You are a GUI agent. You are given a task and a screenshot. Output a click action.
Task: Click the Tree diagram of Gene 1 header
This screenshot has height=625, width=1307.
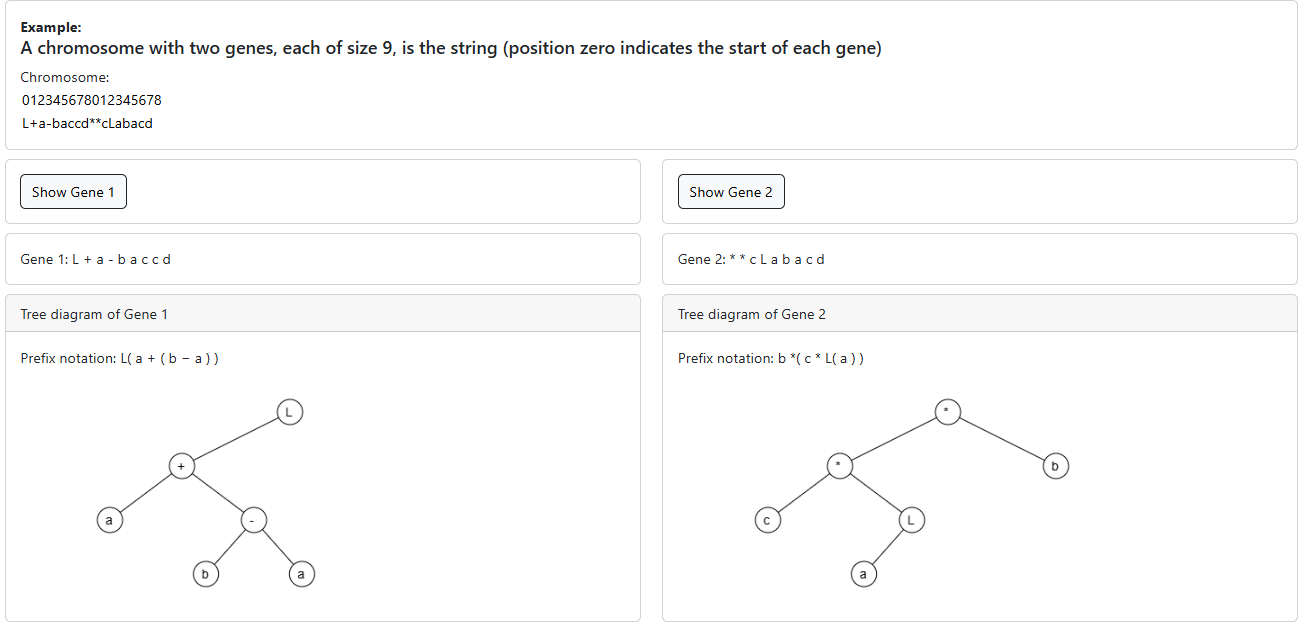pos(94,314)
